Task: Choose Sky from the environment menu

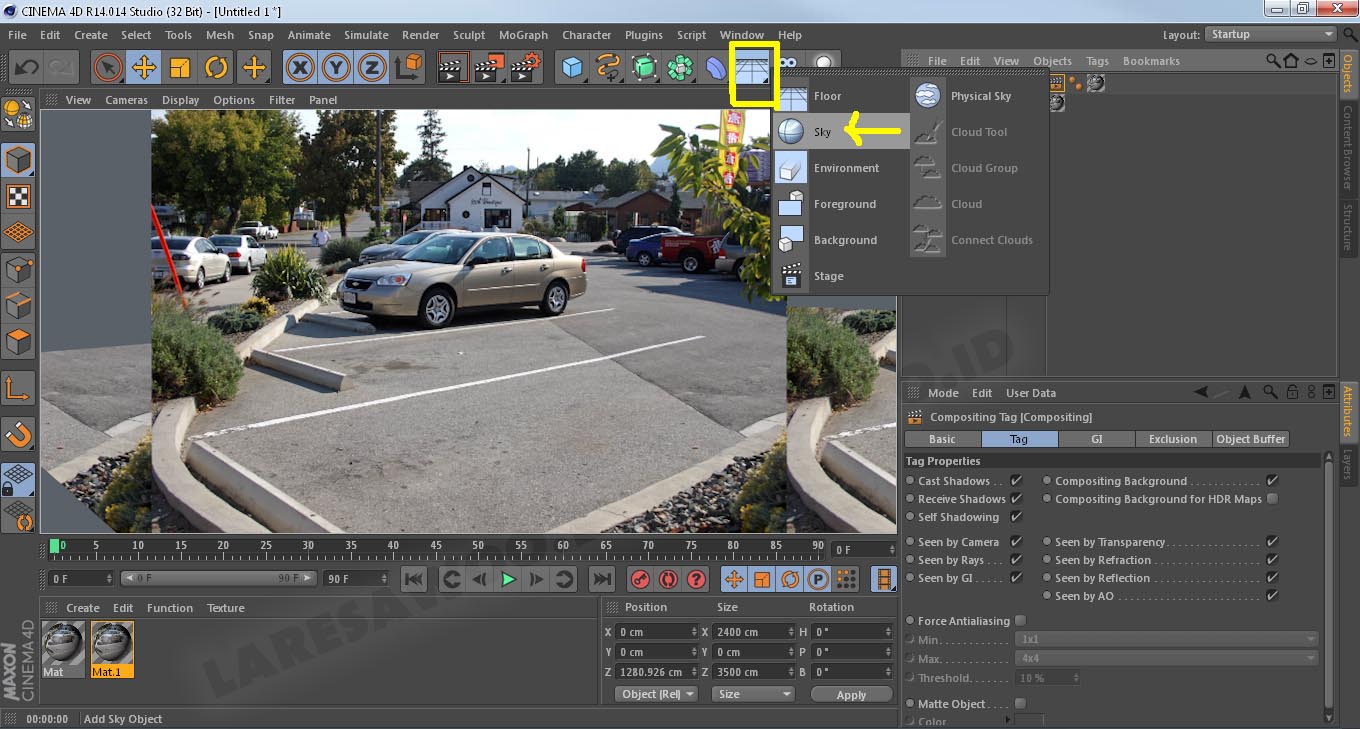Action: click(x=823, y=131)
